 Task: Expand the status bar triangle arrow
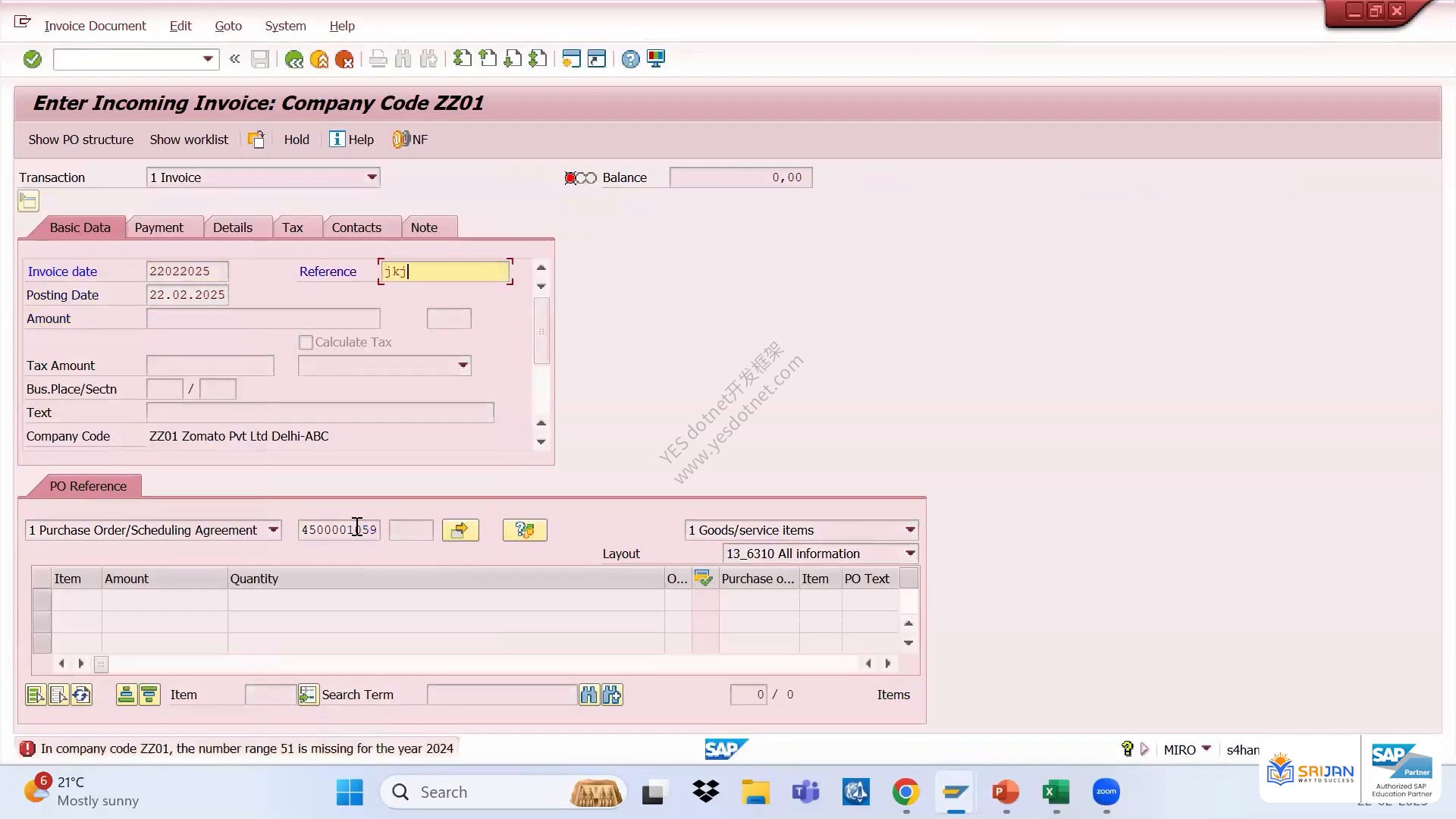(x=1144, y=749)
